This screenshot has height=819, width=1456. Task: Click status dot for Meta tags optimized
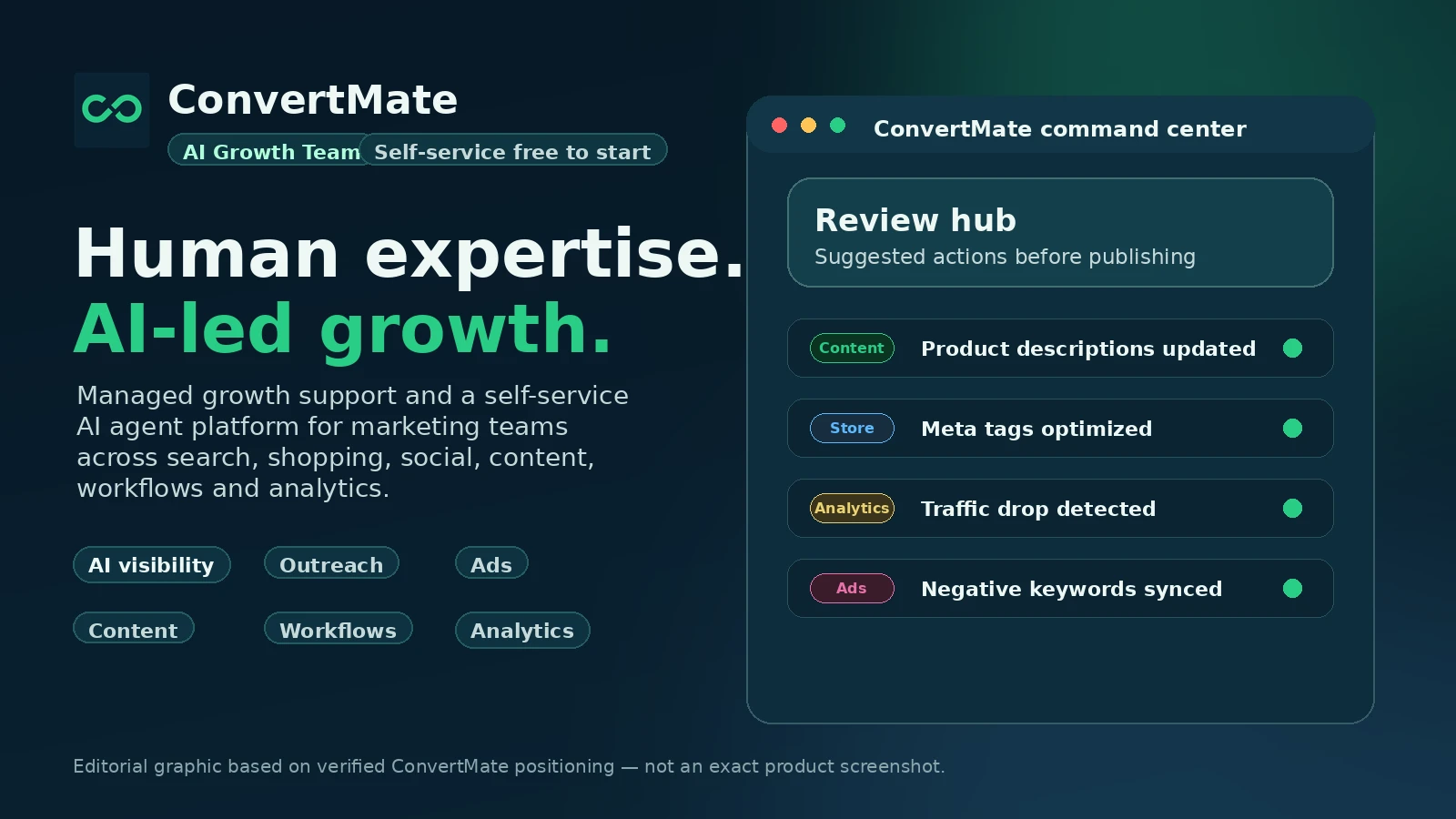click(x=1292, y=428)
